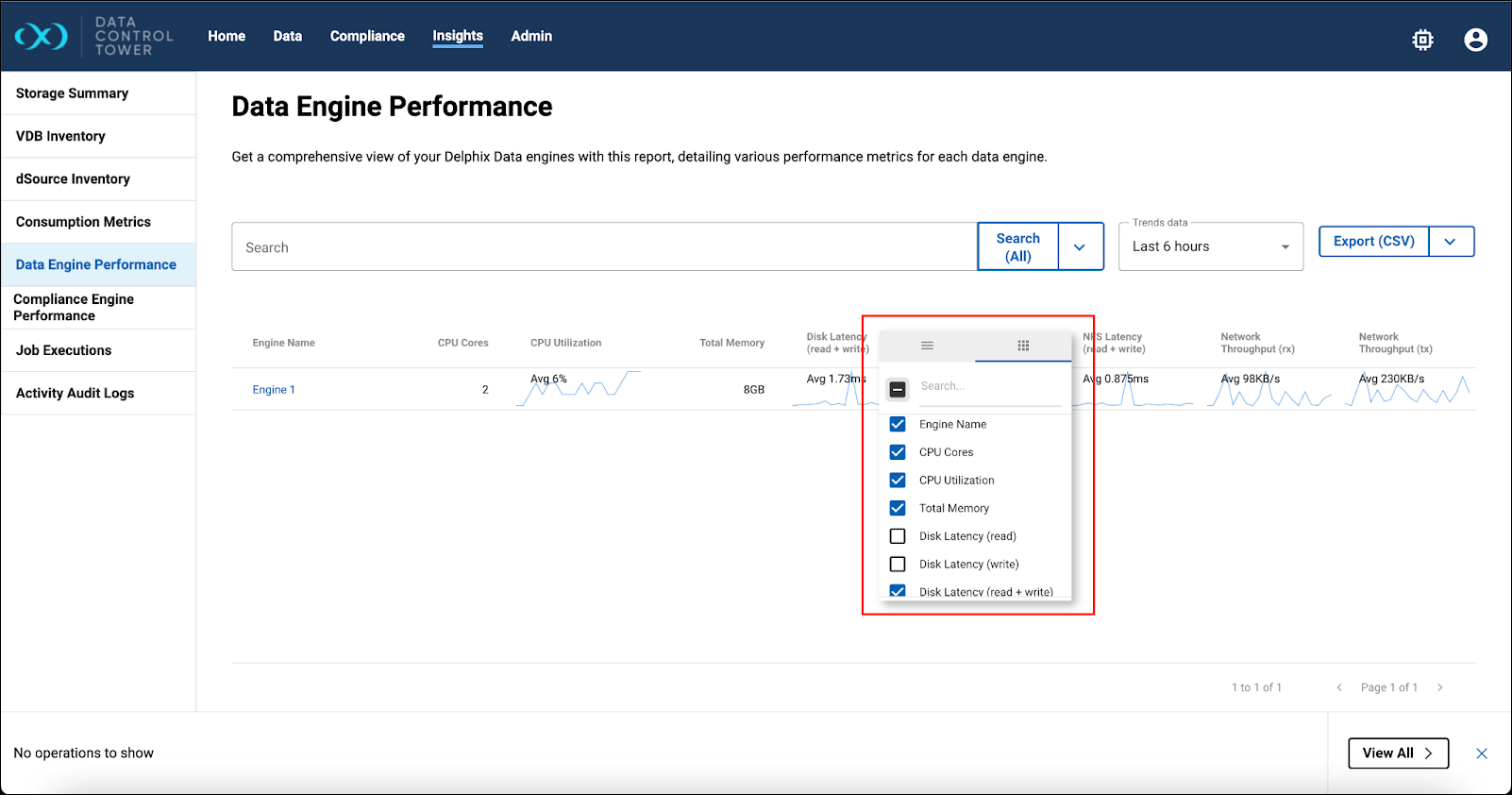Open the Trends data time range dropdown

click(x=1210, y=246)
